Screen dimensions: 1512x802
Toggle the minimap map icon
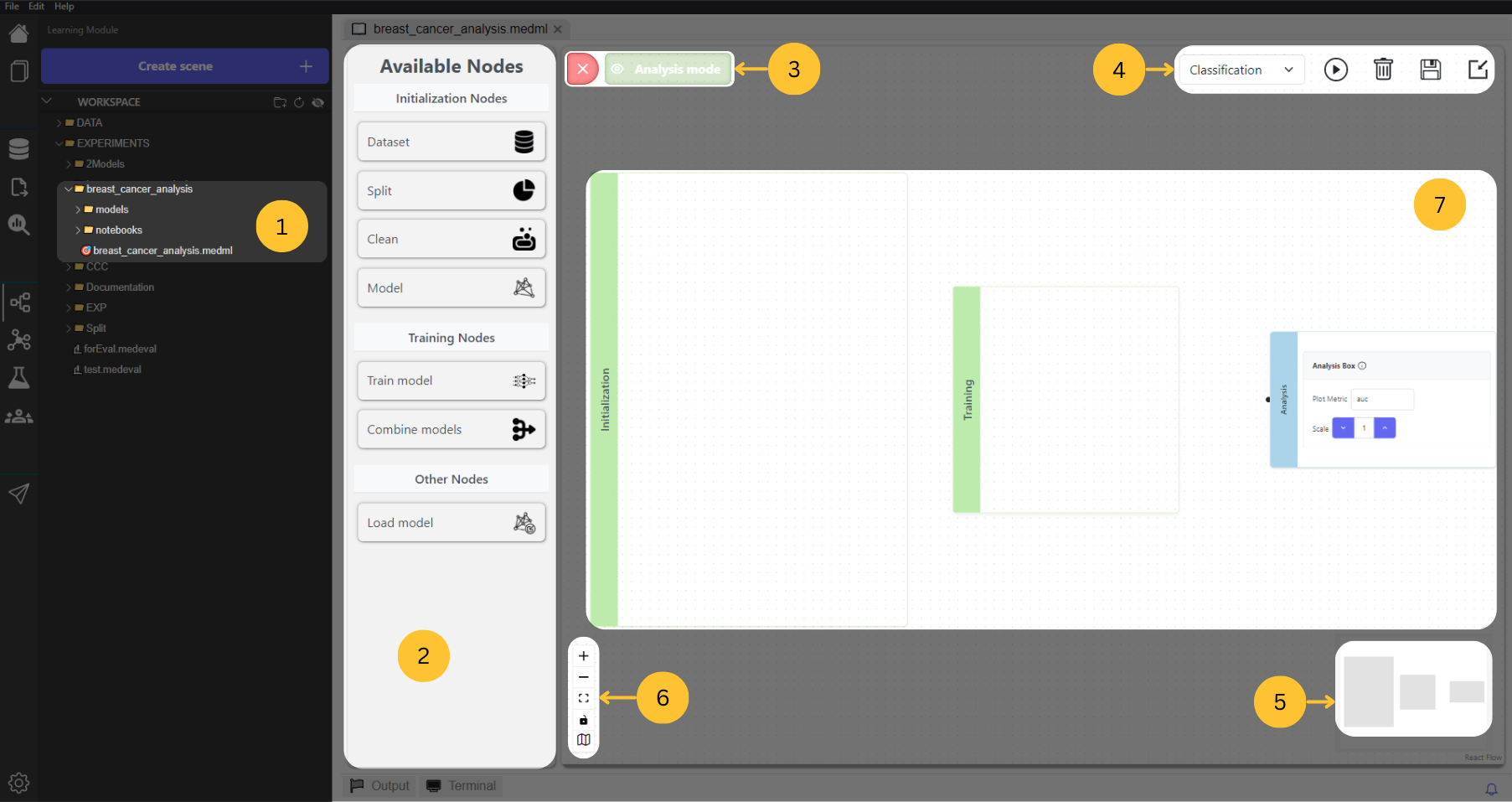(x=584, y=740)
